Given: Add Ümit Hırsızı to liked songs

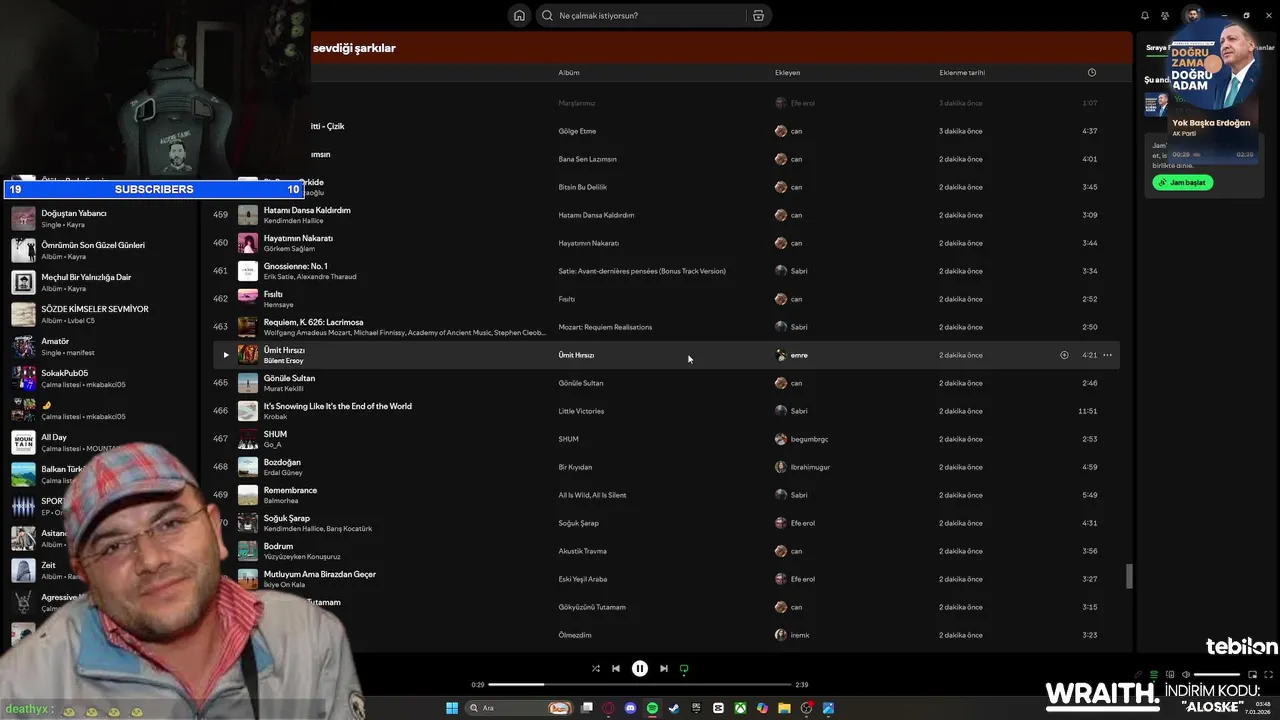Looking at the screenshot, I should coord(1064,355).
